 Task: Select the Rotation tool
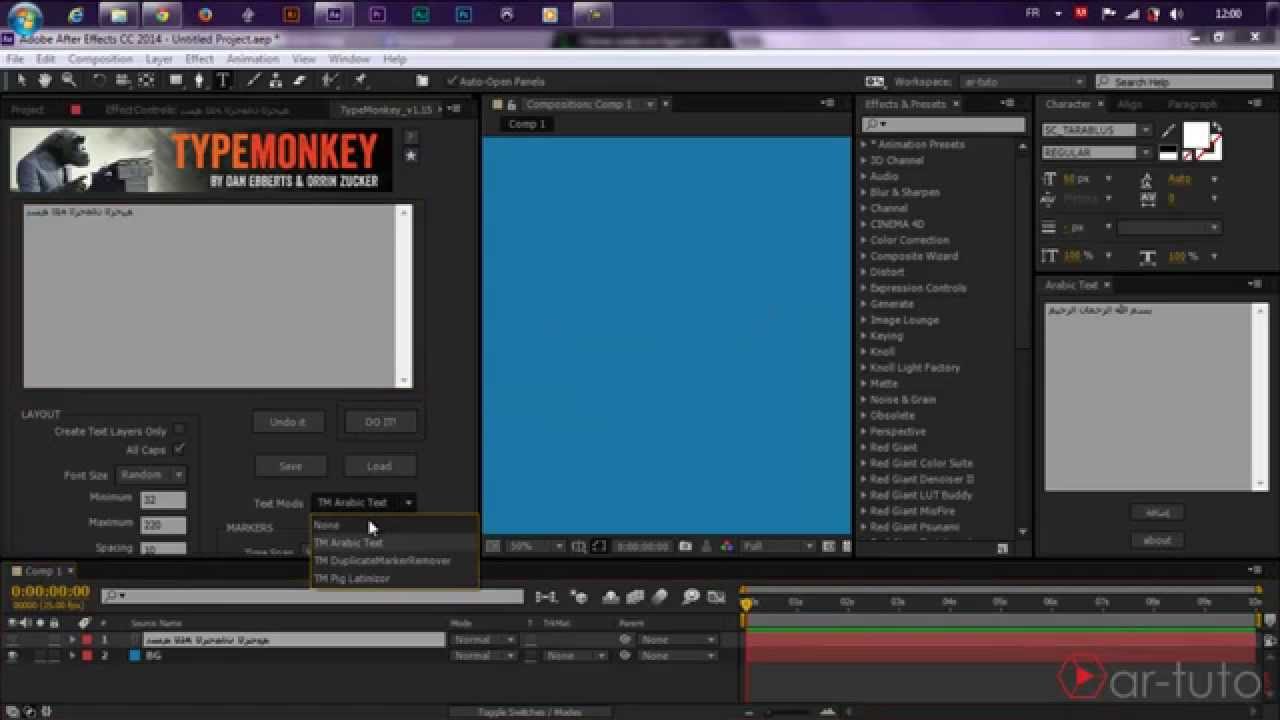click(x=99, y=81)
